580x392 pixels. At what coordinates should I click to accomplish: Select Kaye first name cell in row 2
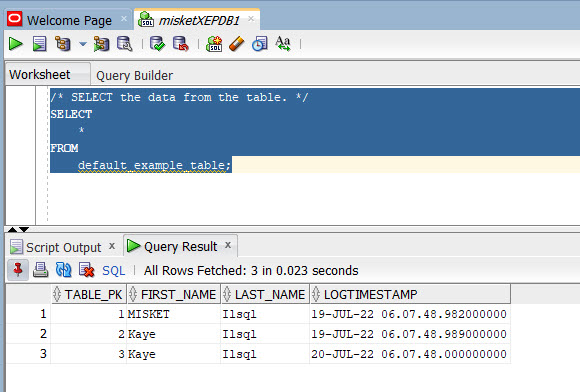[173, 334]
